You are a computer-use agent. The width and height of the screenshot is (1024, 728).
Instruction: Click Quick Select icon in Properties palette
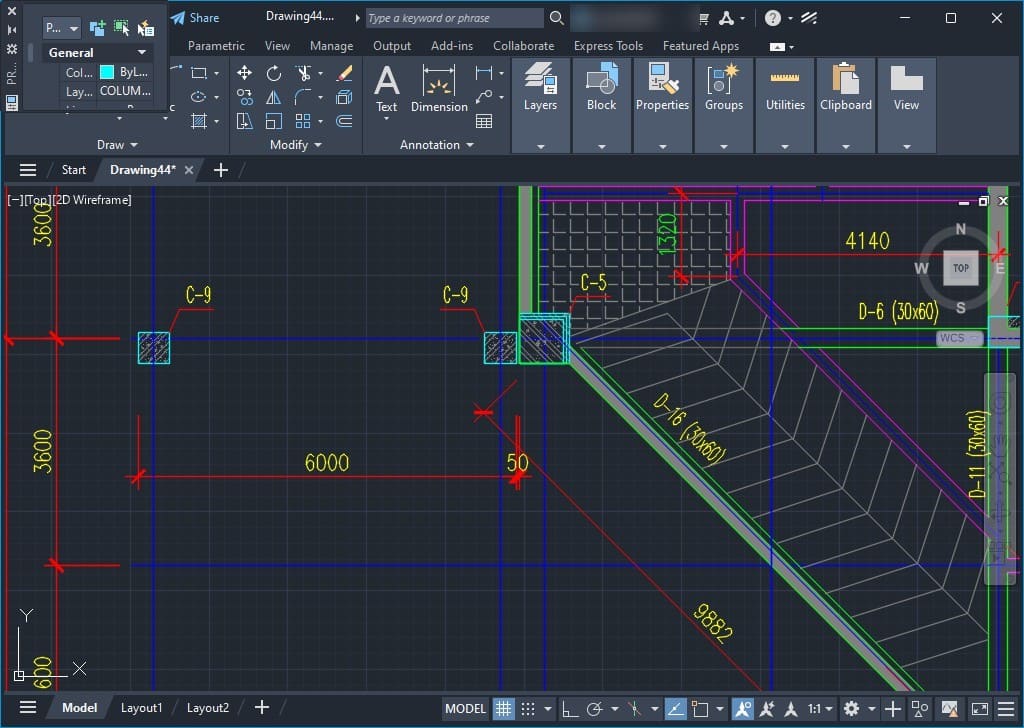(x=146, y=27)
